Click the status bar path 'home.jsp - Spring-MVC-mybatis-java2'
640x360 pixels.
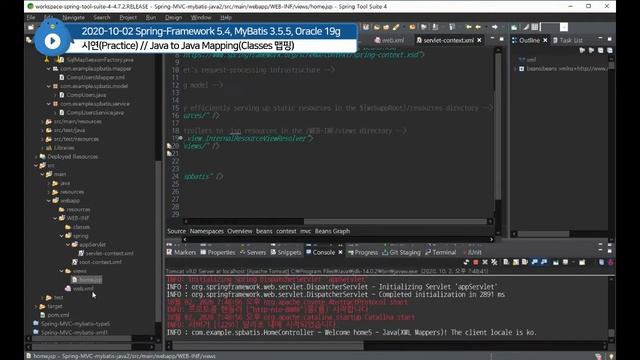pos(124,356)
